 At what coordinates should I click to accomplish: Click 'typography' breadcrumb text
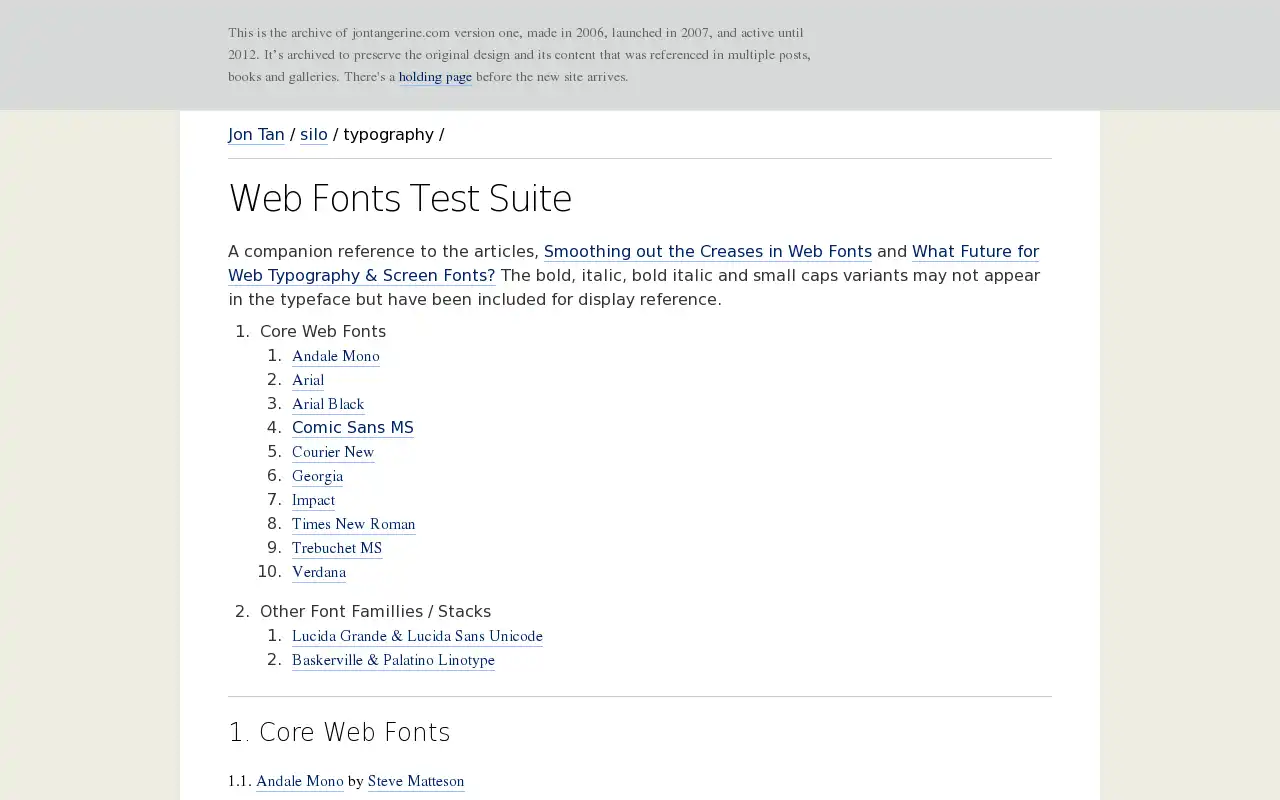[x=388, y=134]
